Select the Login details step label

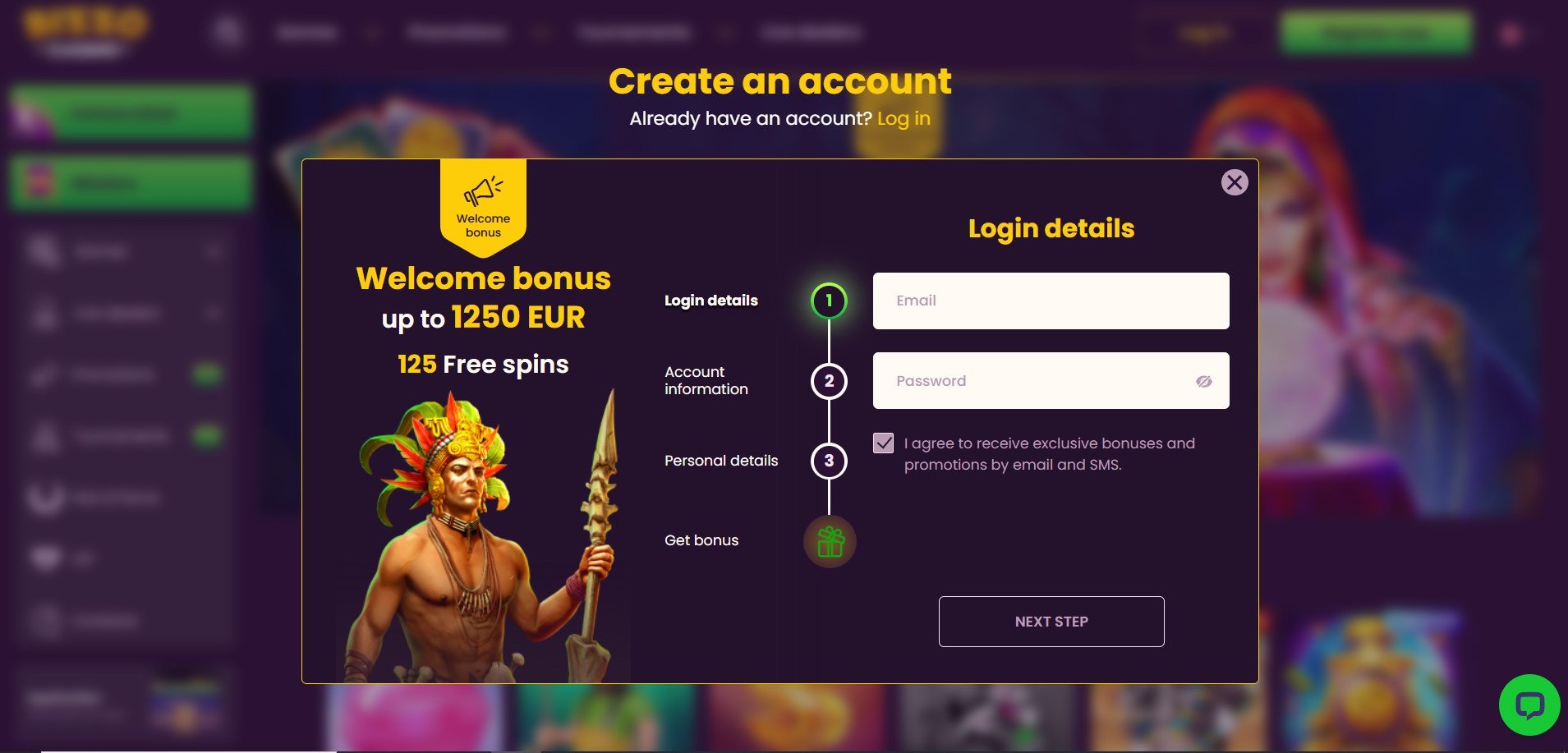point(711,301)
